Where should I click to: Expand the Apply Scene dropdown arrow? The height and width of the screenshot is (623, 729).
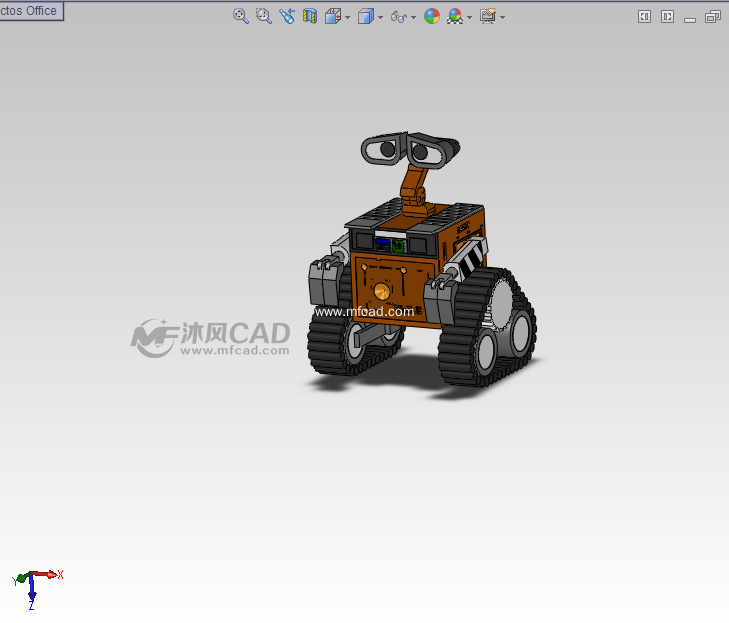[470, 18]
